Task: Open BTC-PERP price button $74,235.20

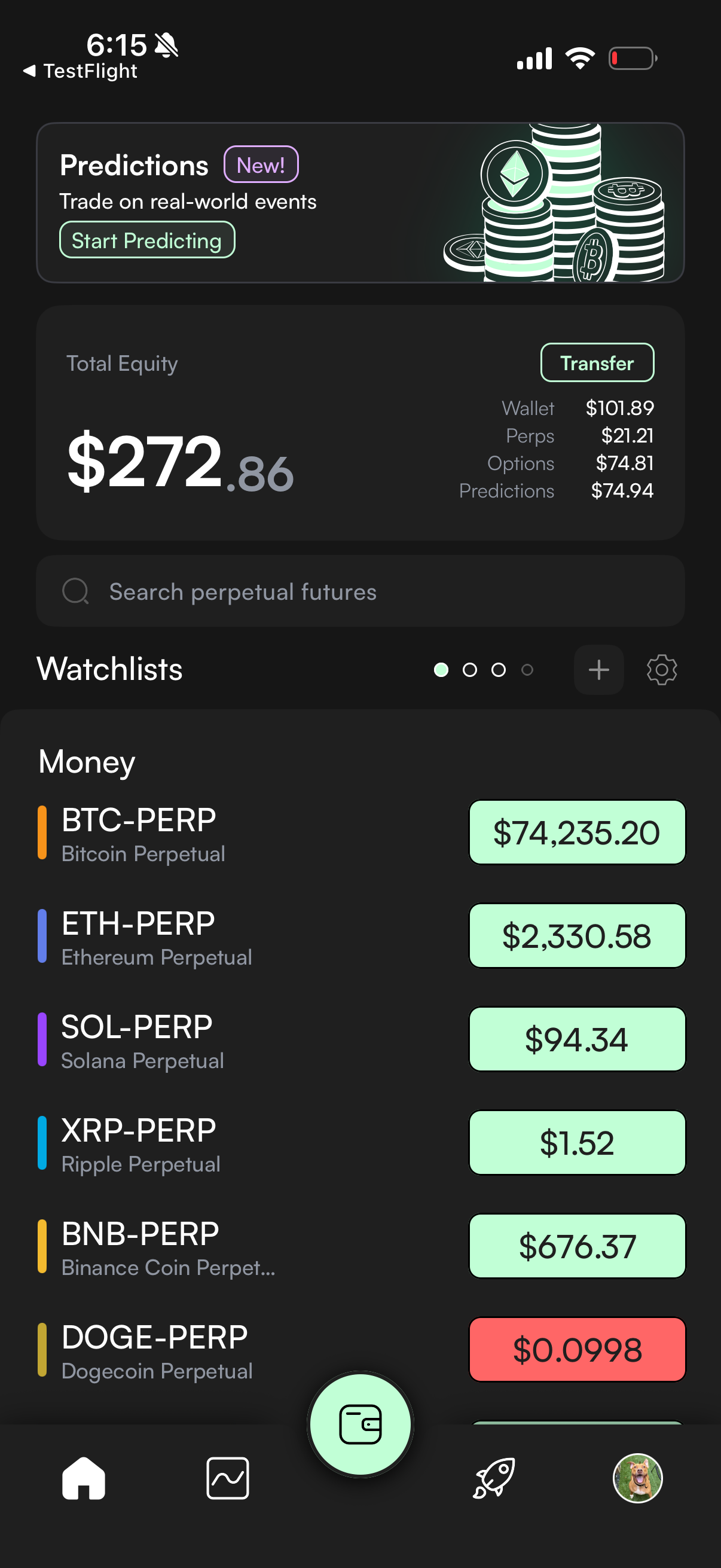Action: click(x=577, y=832)
